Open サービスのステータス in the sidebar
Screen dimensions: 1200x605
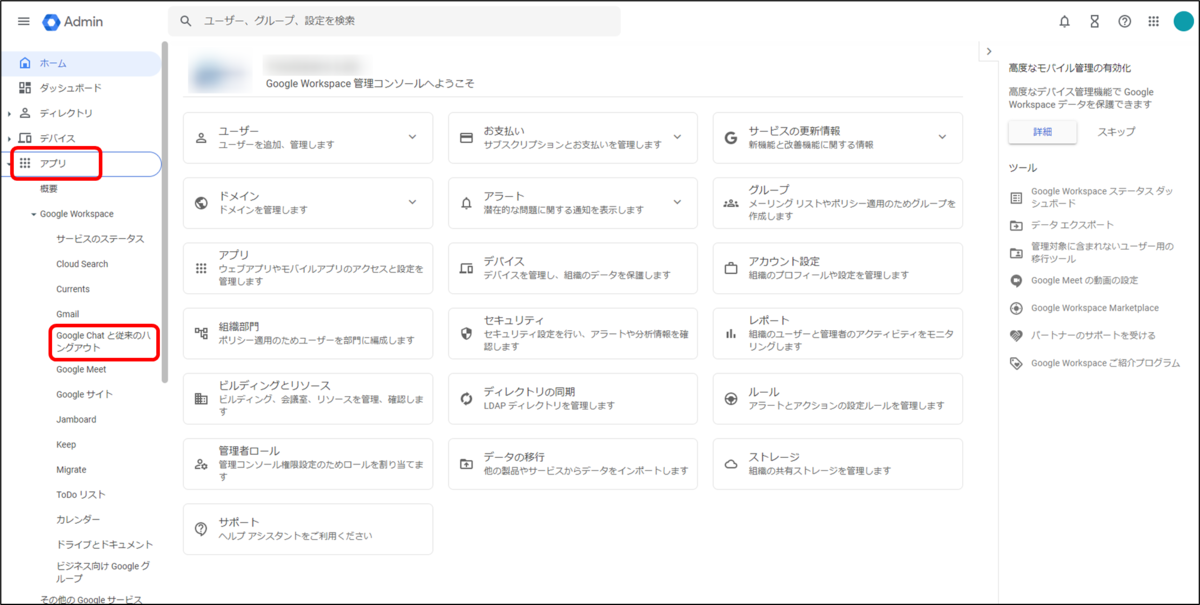pos(100,239)
